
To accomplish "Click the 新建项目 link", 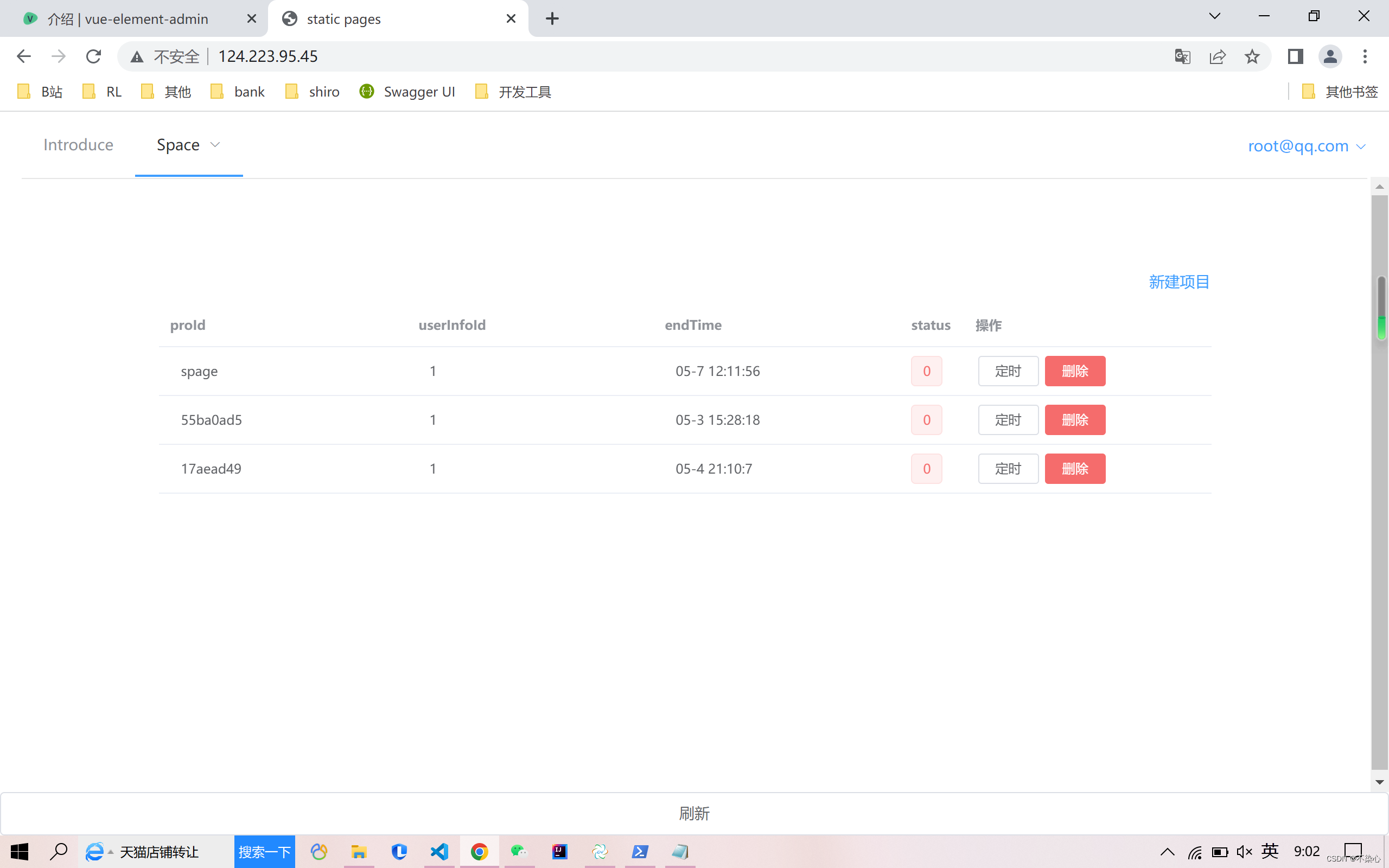I will point(1179,282).
